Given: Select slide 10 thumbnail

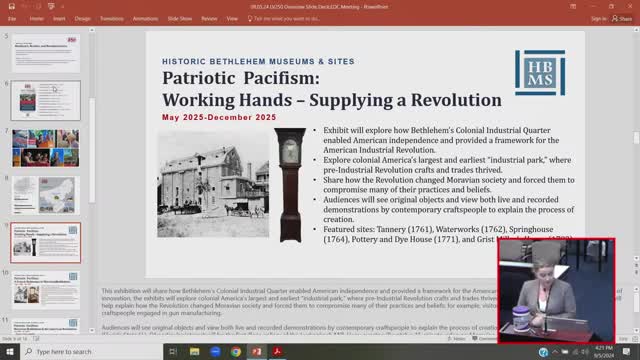Looking at the screenshot, I should tap(46, 290).
